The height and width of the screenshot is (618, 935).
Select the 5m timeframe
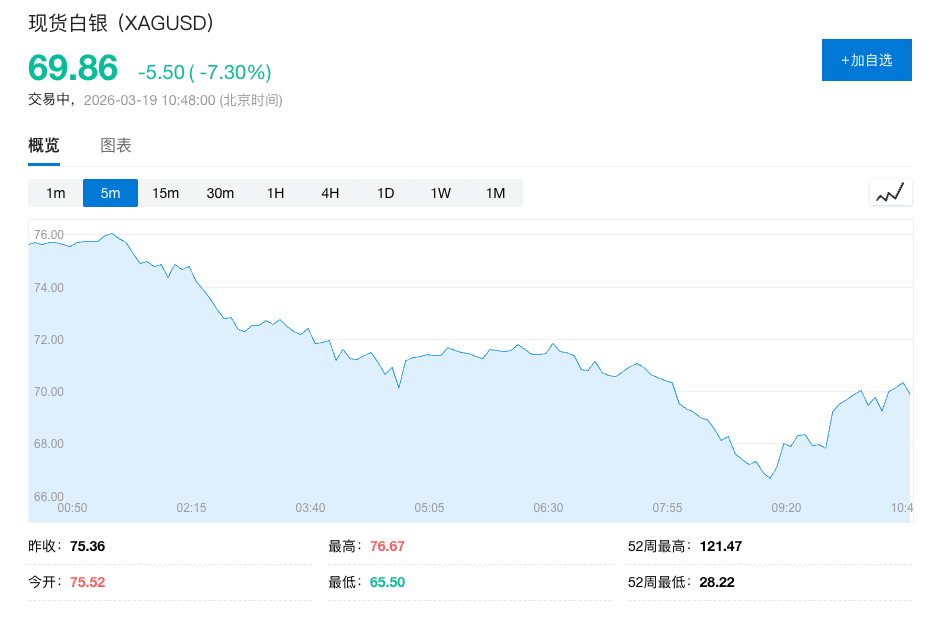(x=109, y=192)
